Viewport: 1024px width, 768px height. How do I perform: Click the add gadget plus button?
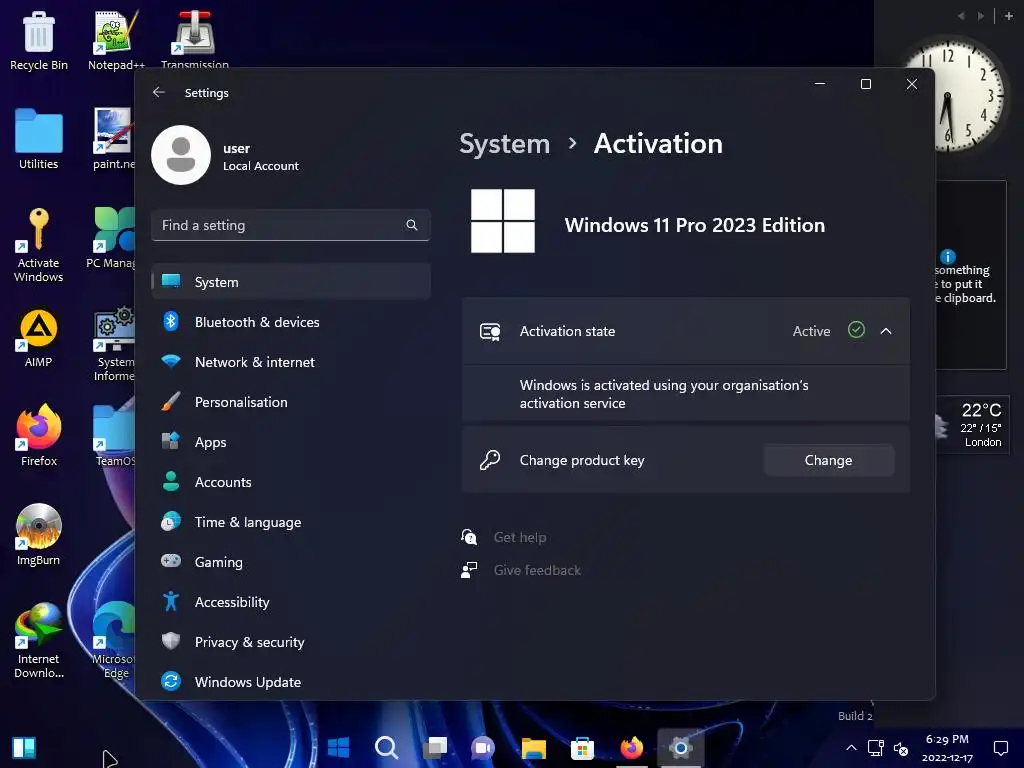pos(1009,16)
